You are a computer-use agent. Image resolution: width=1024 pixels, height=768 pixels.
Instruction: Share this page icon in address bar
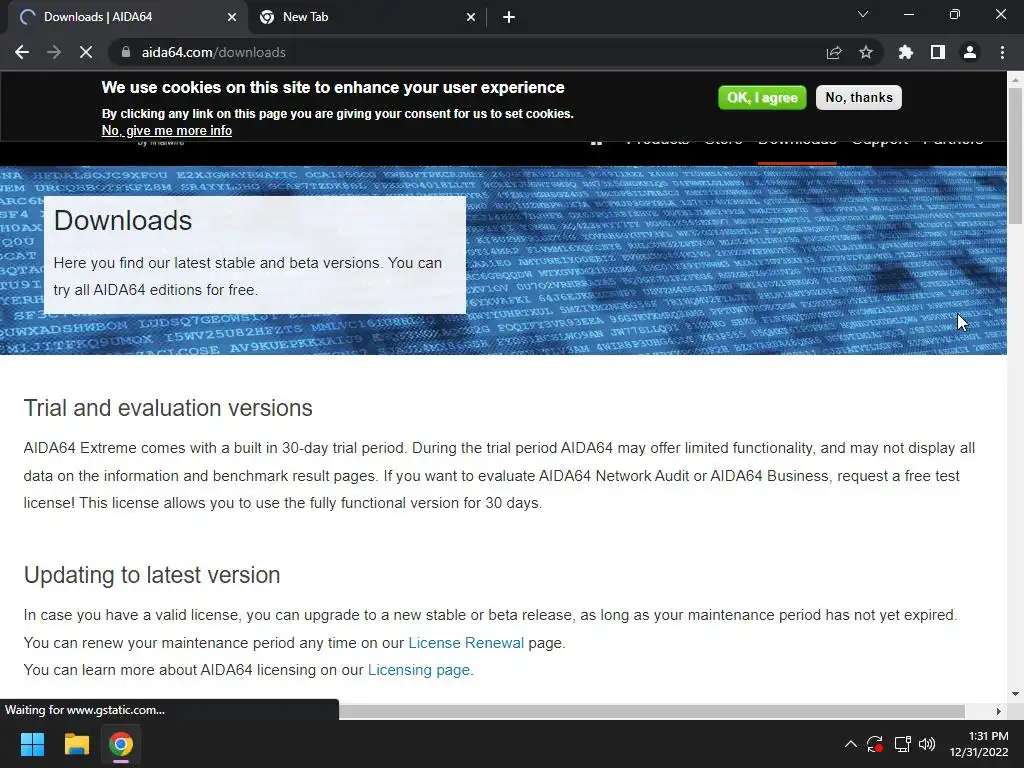834,52
